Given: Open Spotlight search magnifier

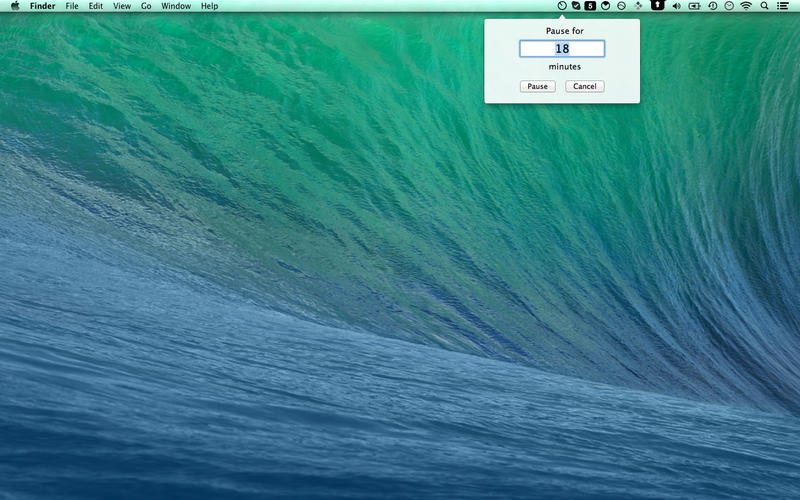Looking at the screenshot, I should click(x=765, y=6).
